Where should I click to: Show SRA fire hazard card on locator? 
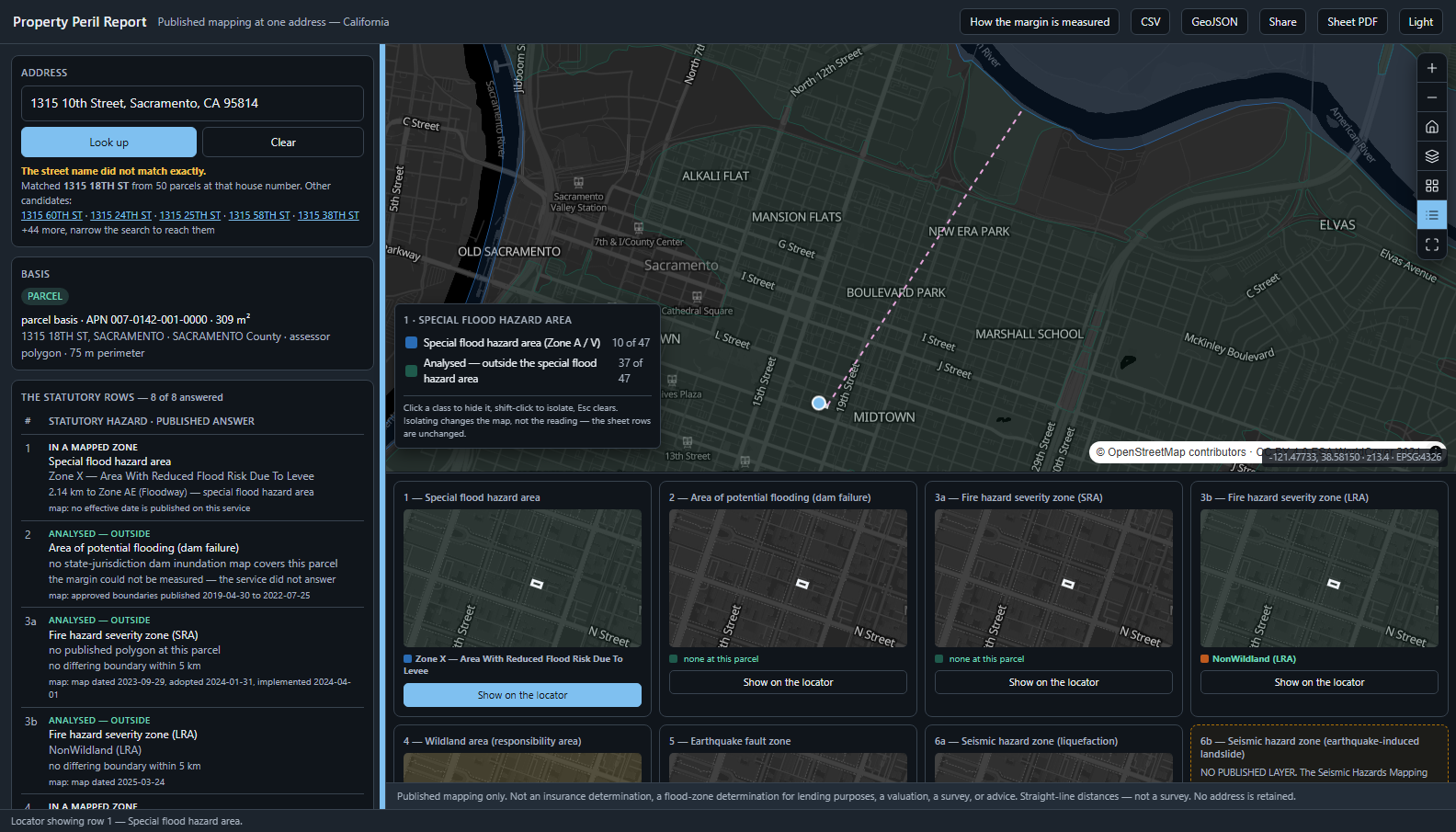[1053, 682]
